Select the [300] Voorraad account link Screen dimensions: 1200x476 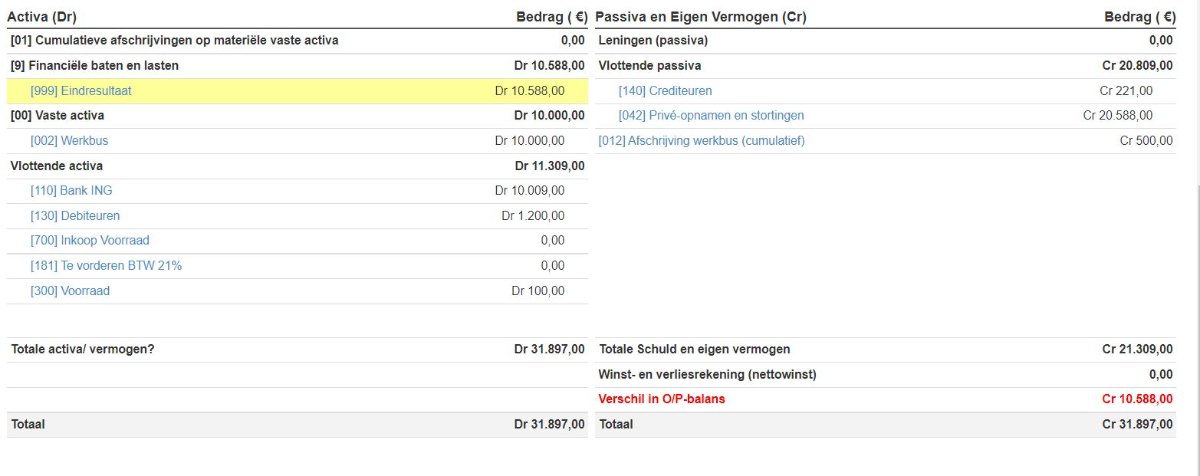(x=70, y=291)
